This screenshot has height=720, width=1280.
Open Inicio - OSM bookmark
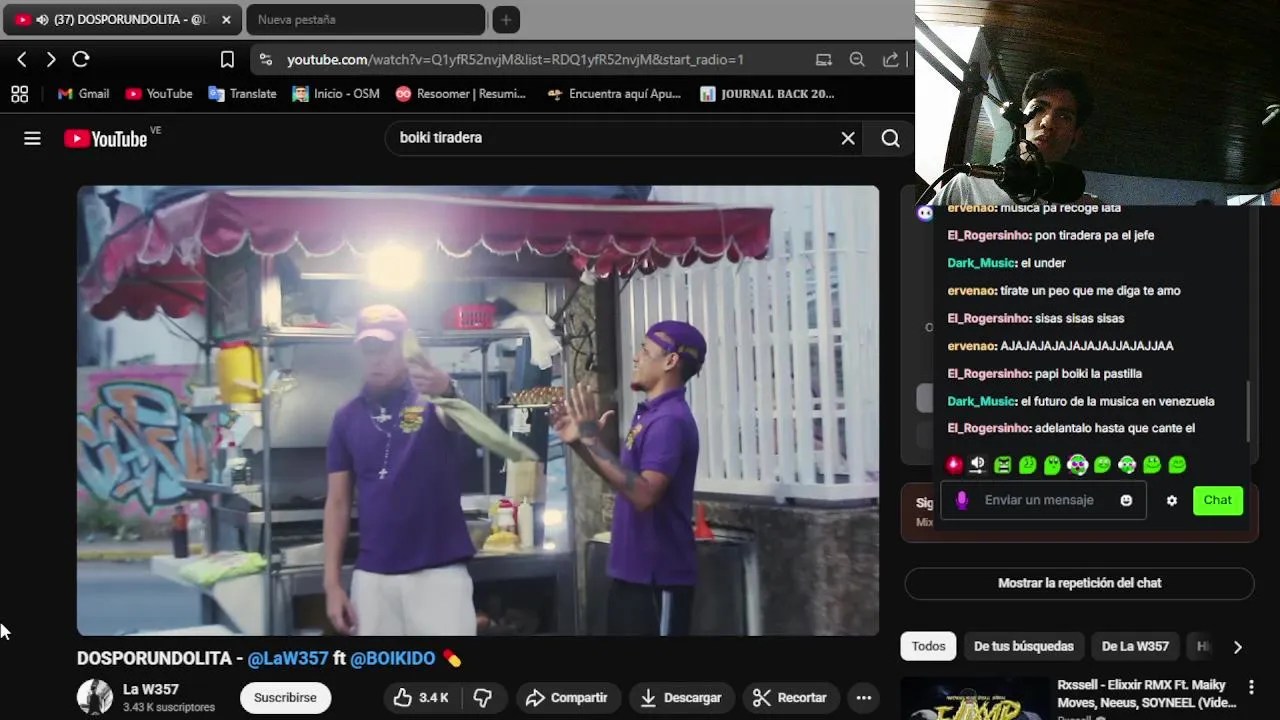[x=336, y=94]
